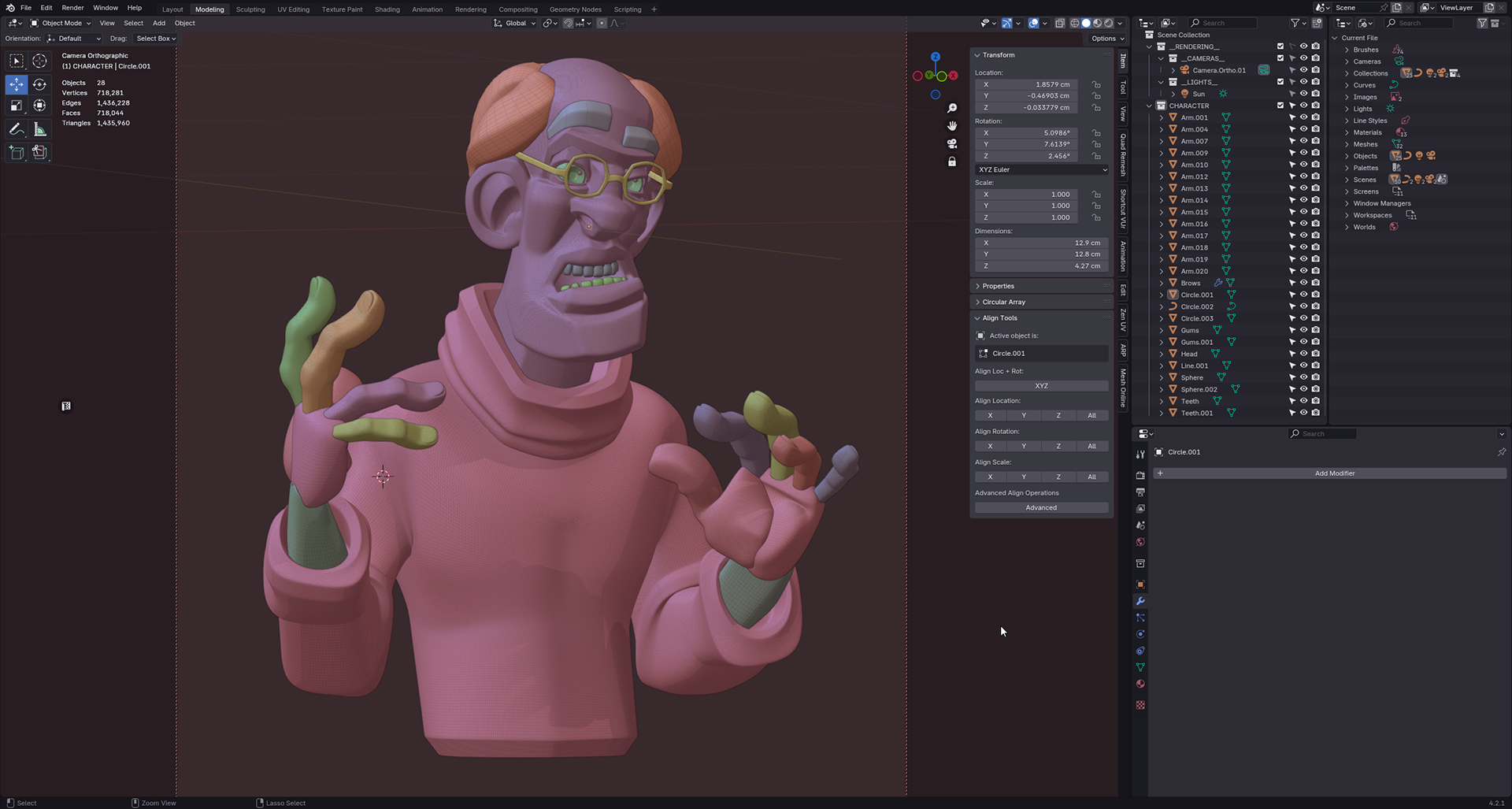1512x809 pixels.
Task: Open the Modifiers wrench properties tab
Action: (1140, 601)
